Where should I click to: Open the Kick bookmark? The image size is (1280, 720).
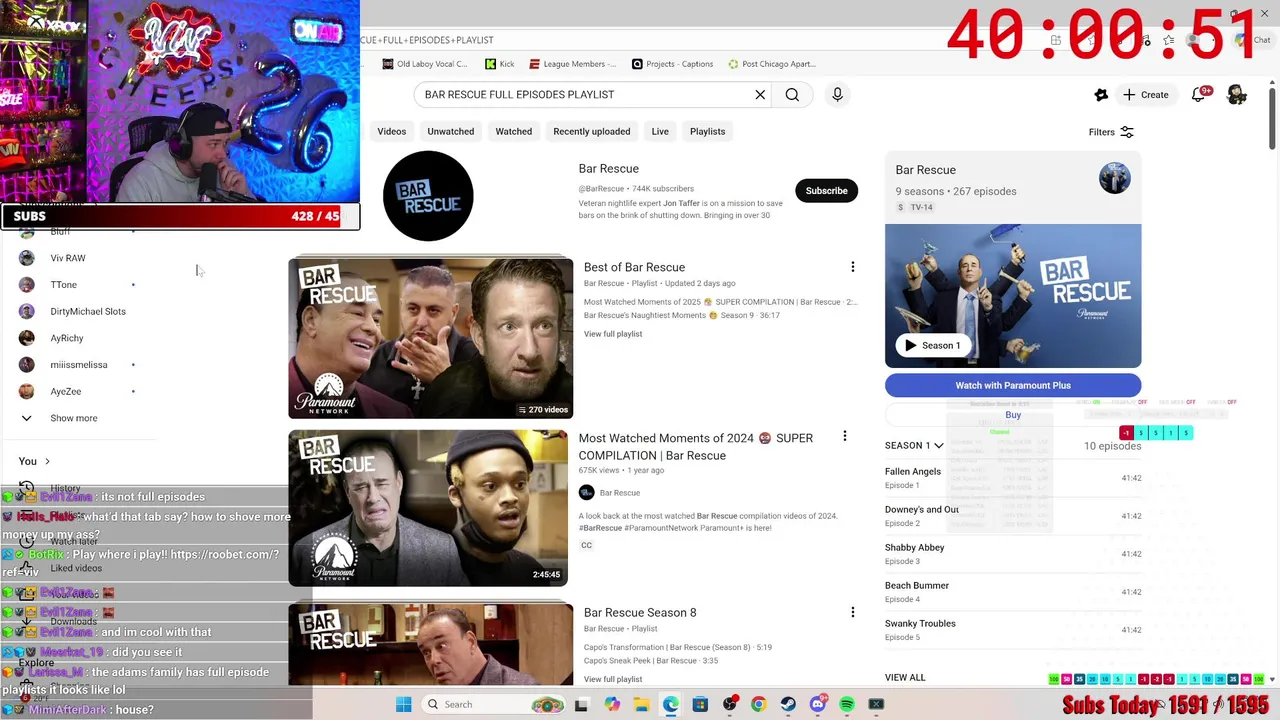499,64
